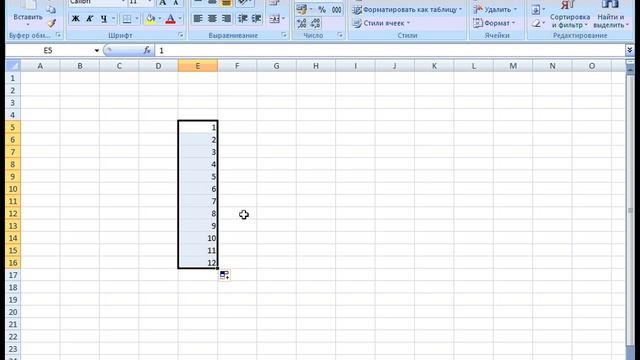Click cell E14 containing 10
The height and width of the screenshot is (360, 640).
point(198,238)
